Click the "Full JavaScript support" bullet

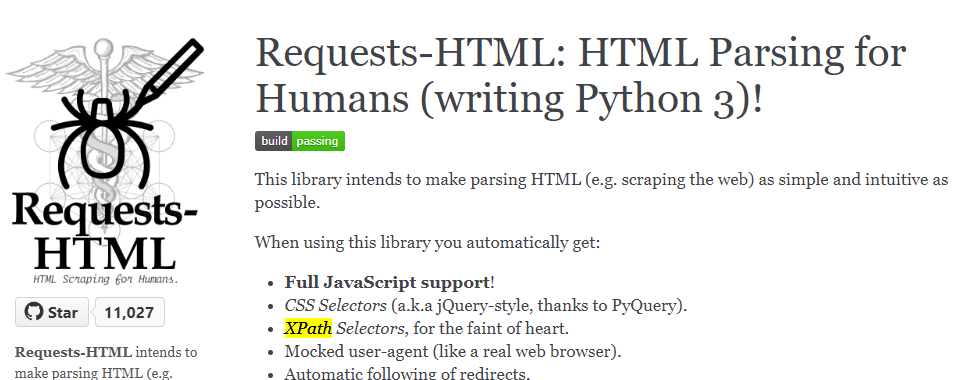[x=389, y=282]
